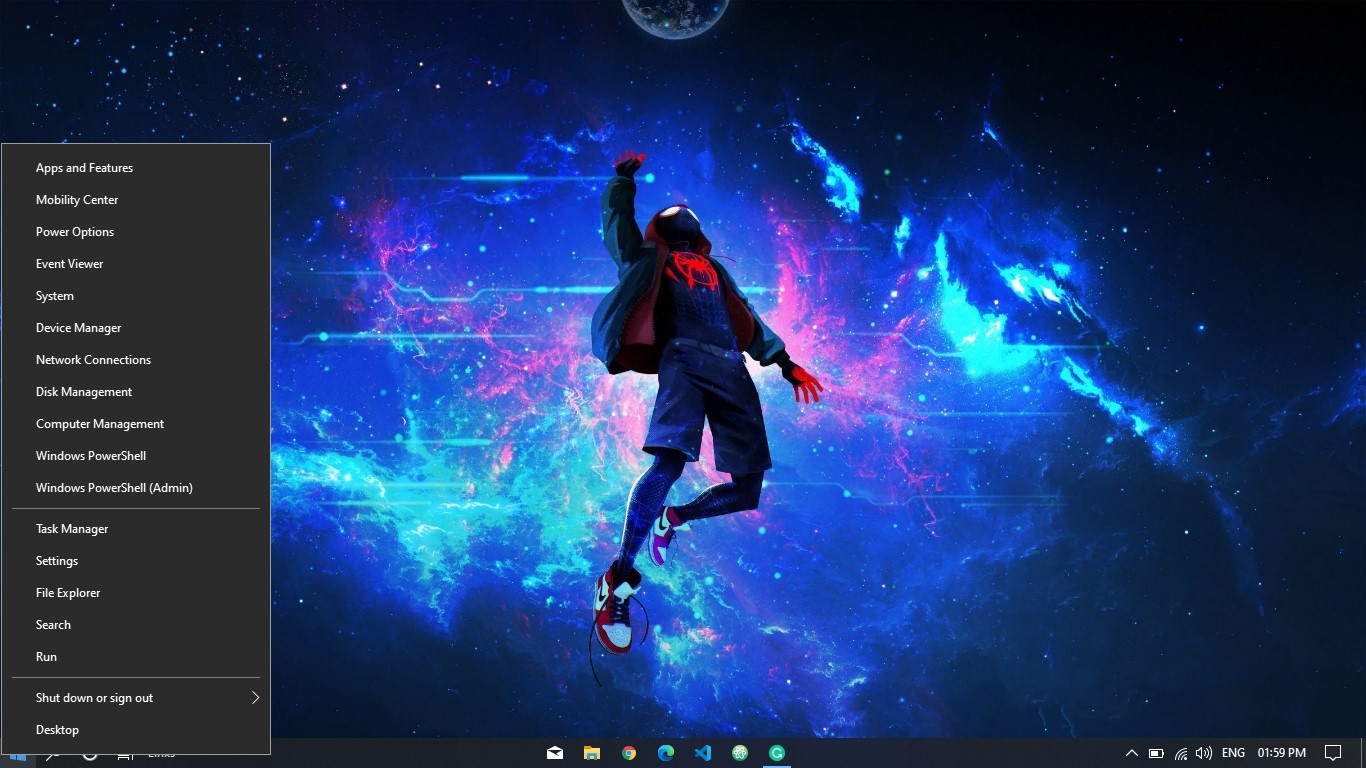Screen dimensions: 1366x768
Task: Open Network Connections from the menu
Action: coord(136,360)
